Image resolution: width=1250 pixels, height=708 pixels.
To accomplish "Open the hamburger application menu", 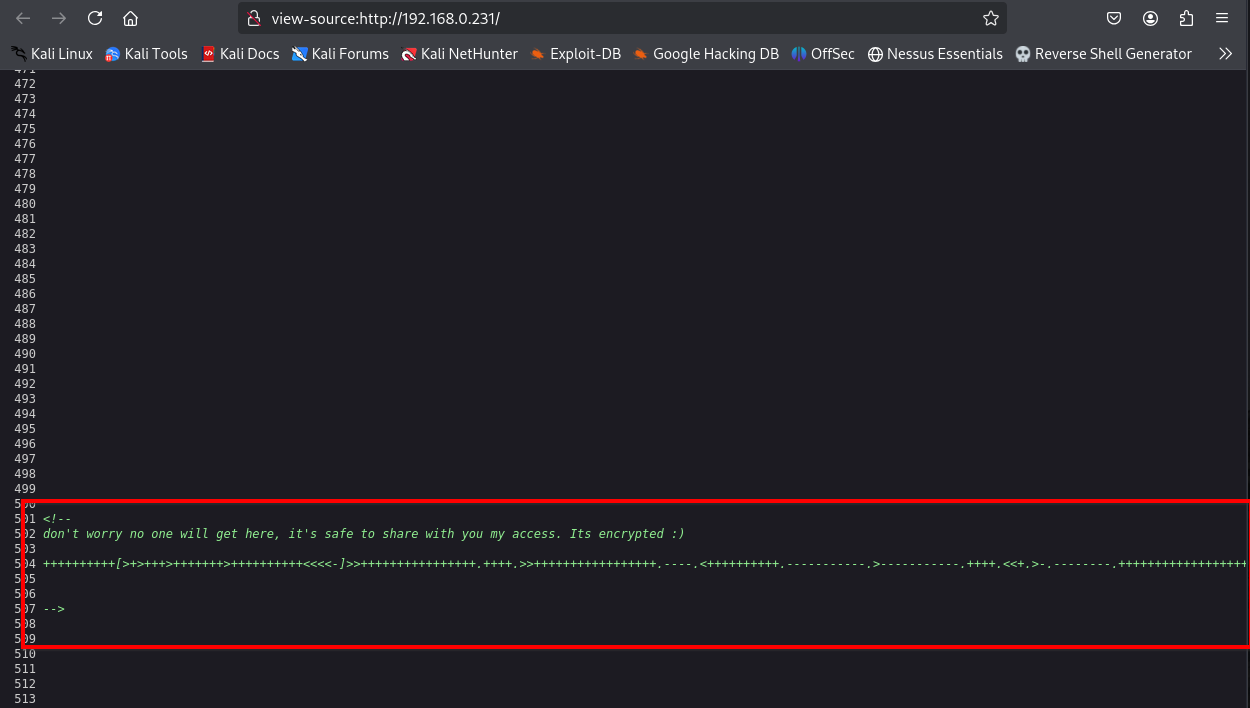I will pos(1222,18).
